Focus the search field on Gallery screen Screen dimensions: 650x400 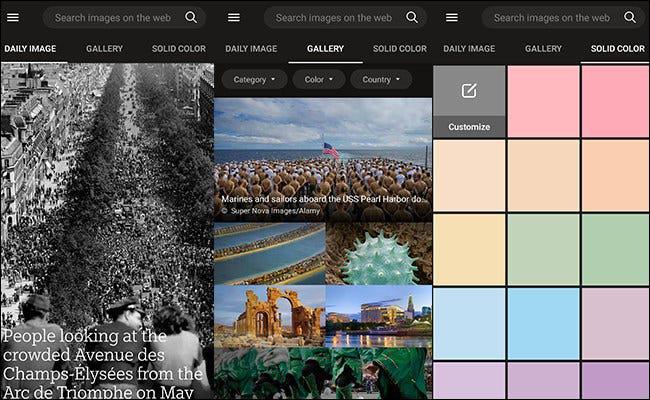(x=345, y=17)
